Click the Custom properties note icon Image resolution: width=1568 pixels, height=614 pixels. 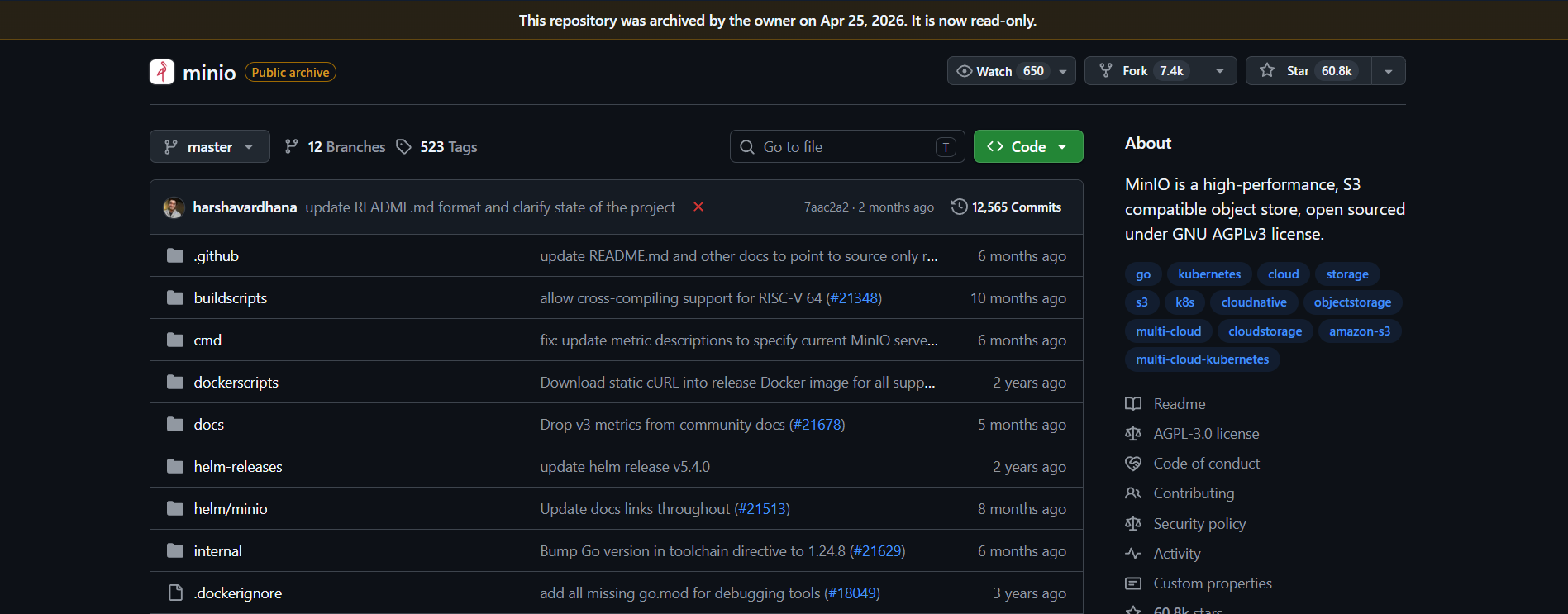(x=1133, y=583)
